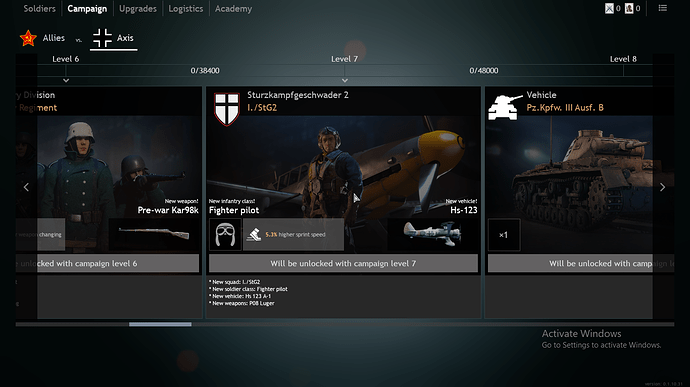
Task: Click the campaign level 6 unlock bar
Action: coord(107,263)
